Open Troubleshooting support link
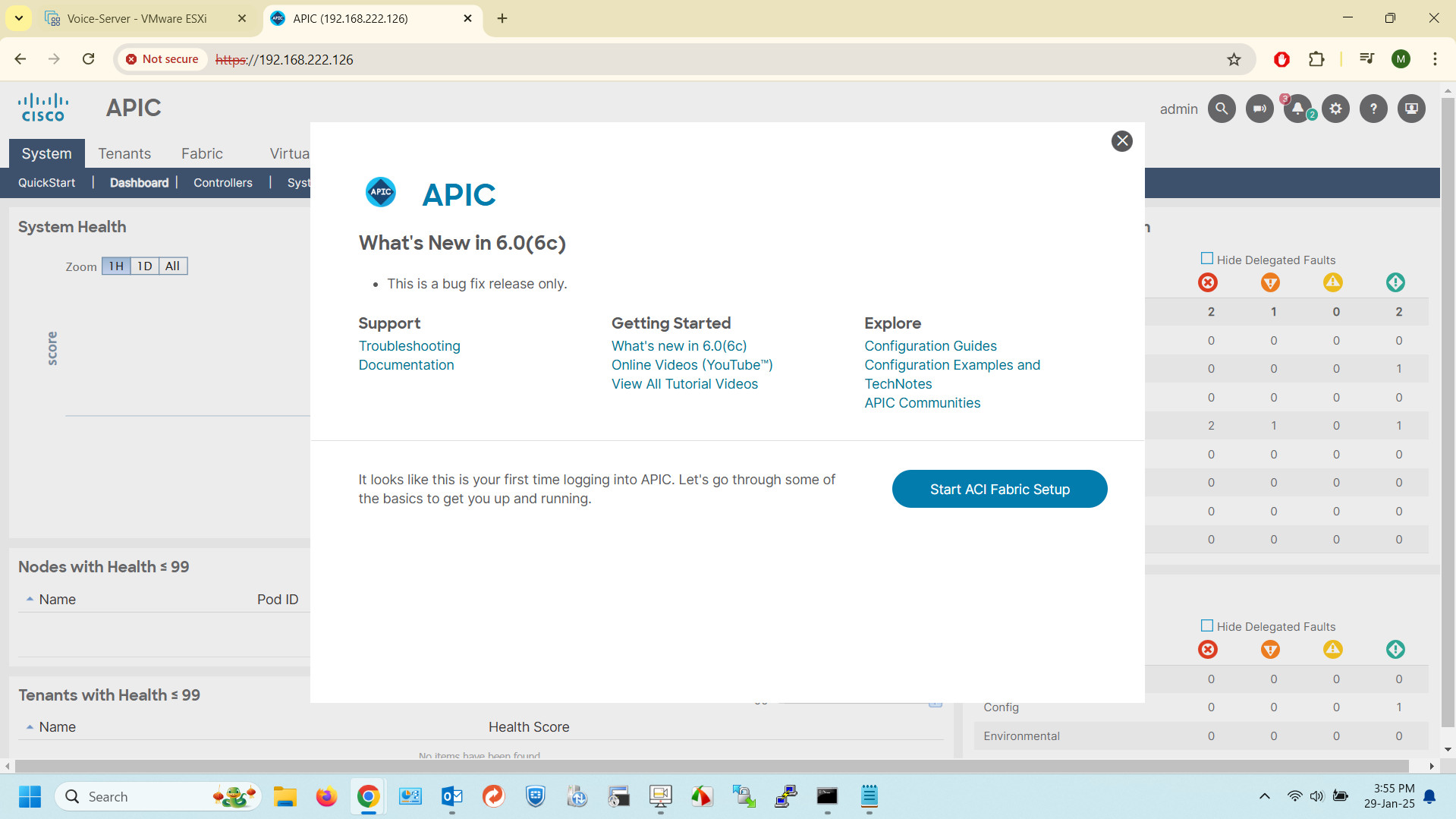 point(409,346)
